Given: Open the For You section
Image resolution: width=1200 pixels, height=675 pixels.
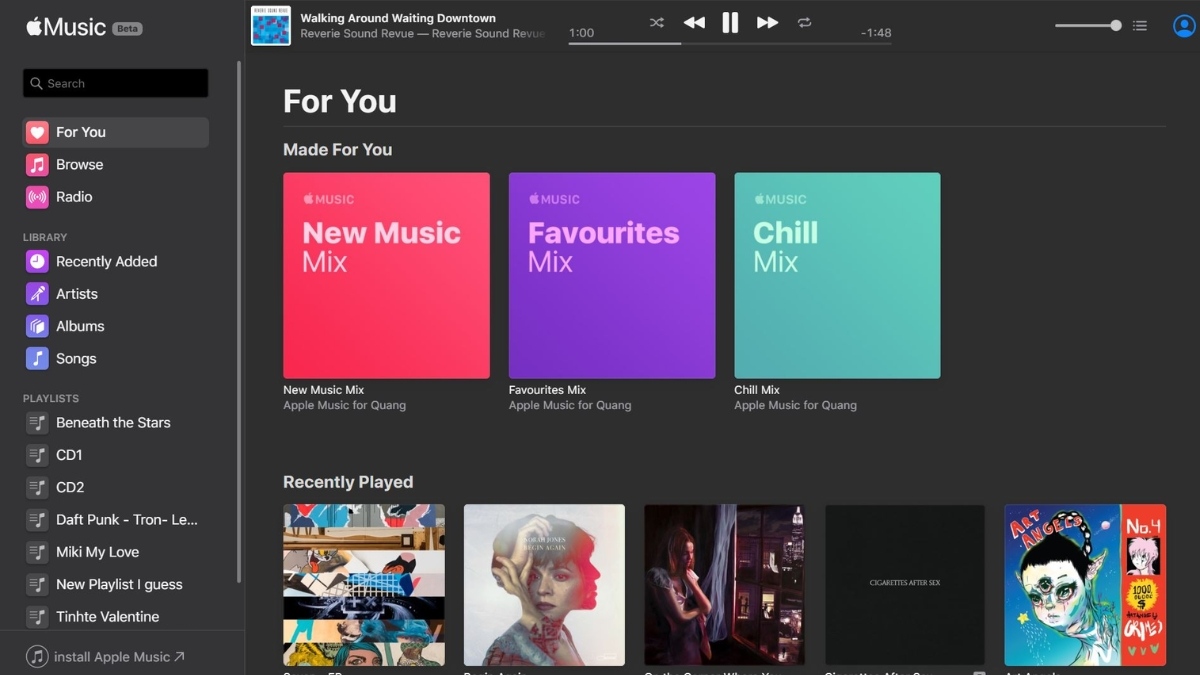Looking at the screenshot, I should pyautogui.click(x=116, y=132).
